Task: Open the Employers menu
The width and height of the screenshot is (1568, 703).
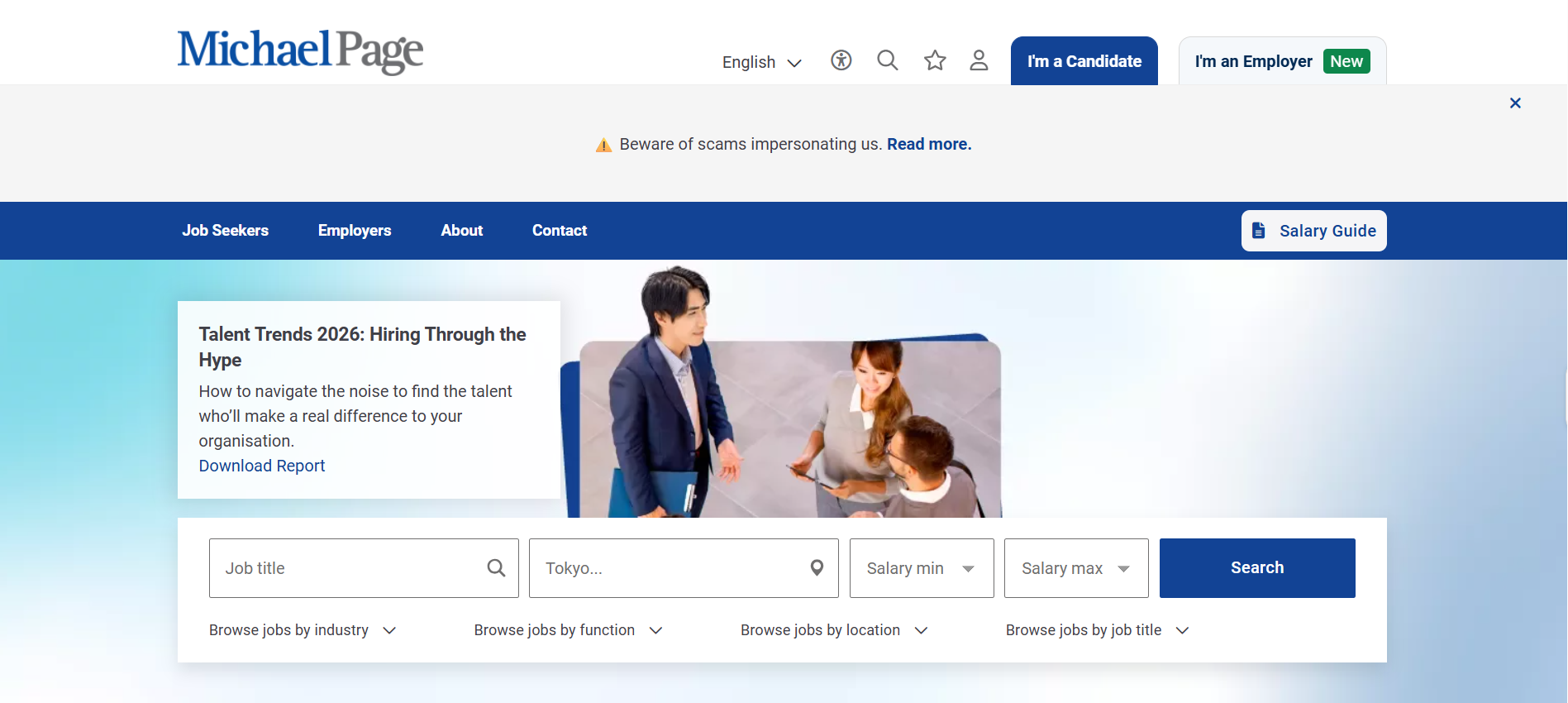Action: tap(355, 231)
